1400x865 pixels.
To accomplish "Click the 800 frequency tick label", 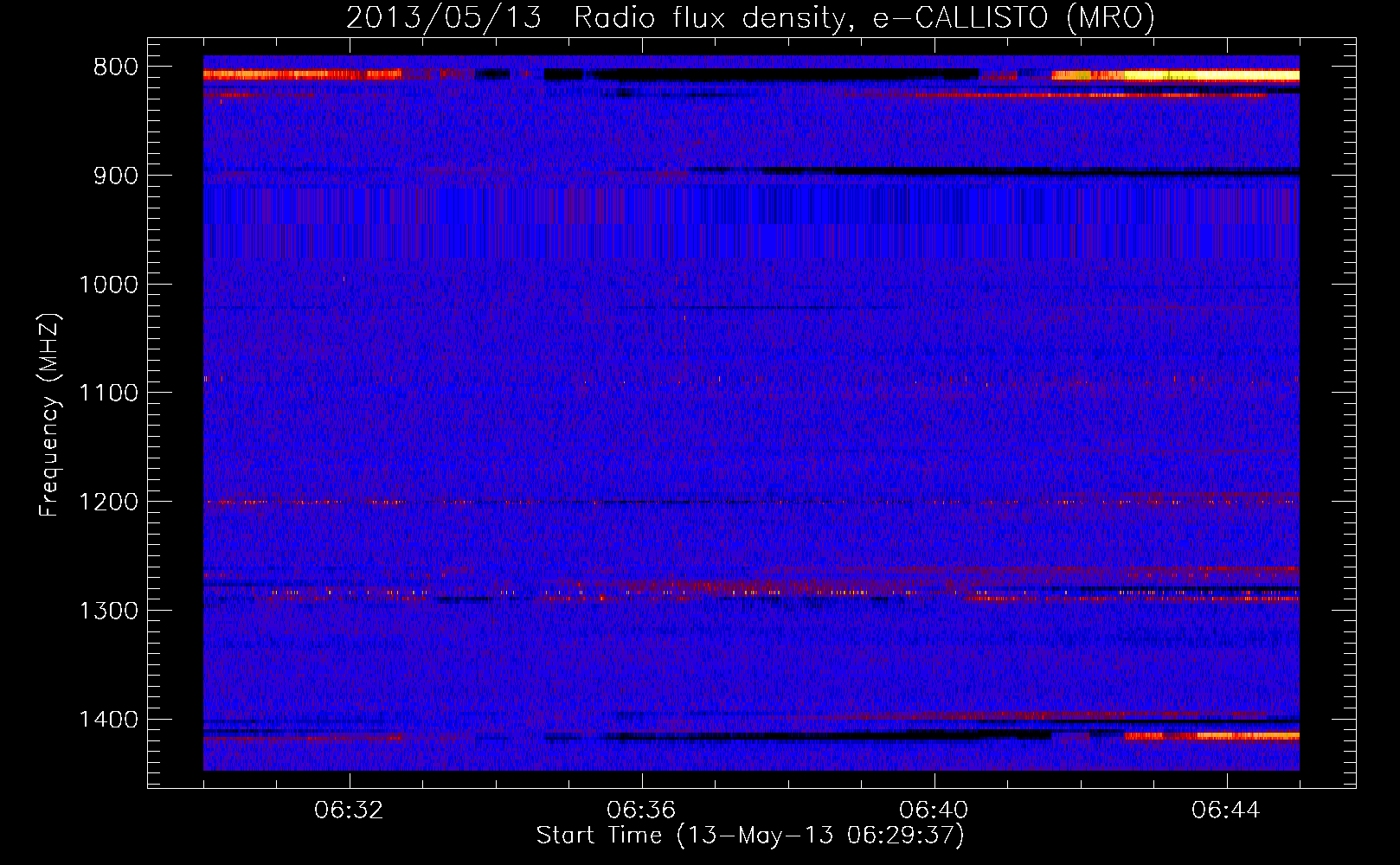I will pyautogui.click(x=116, y=67).
